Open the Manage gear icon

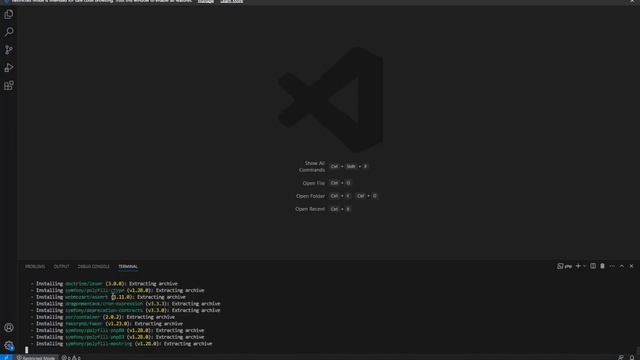click(9, 345)
